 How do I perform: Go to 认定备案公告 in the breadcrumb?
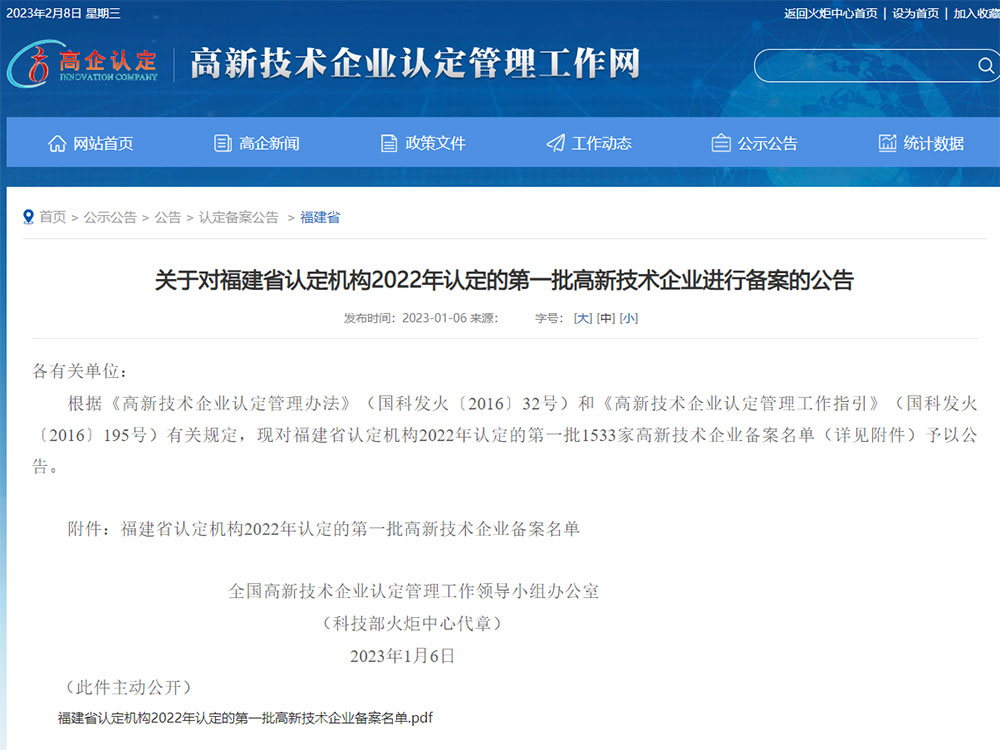coord(238,217)
